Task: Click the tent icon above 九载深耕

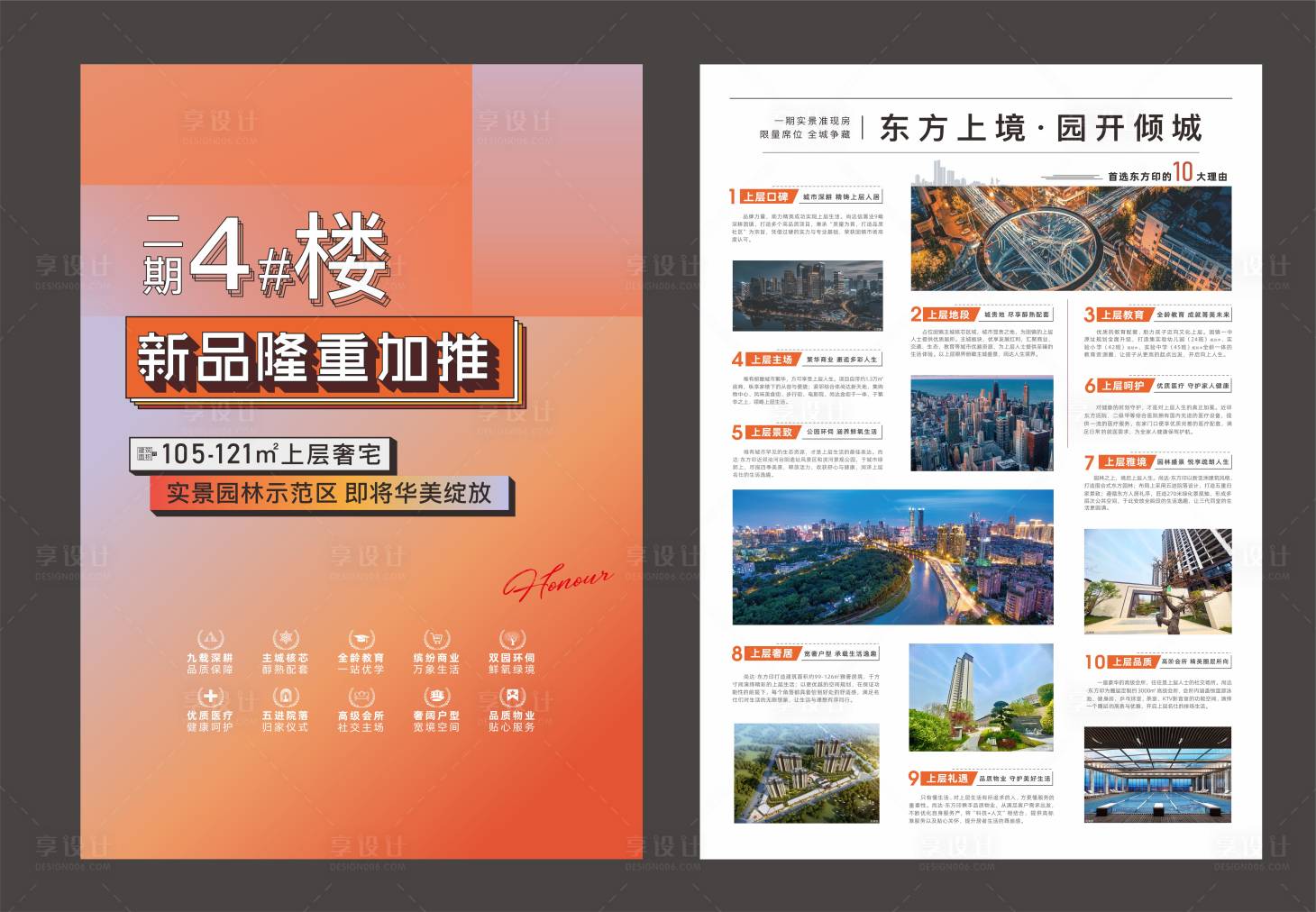Action: [x=210, y=639]
